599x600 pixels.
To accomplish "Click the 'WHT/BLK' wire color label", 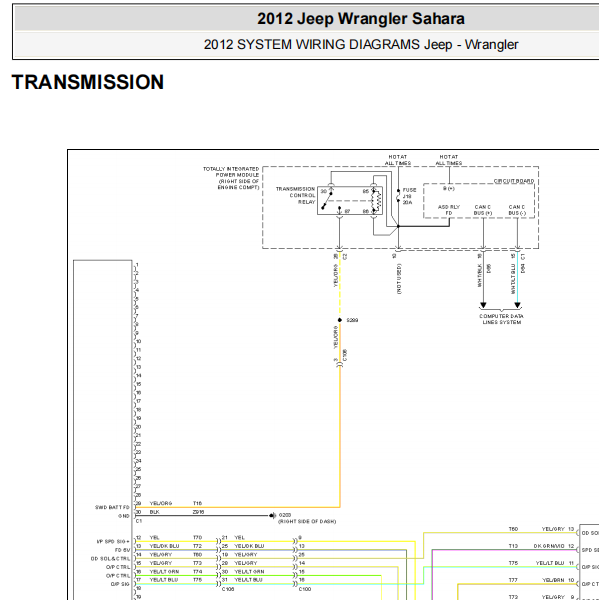I will (479, 276).
